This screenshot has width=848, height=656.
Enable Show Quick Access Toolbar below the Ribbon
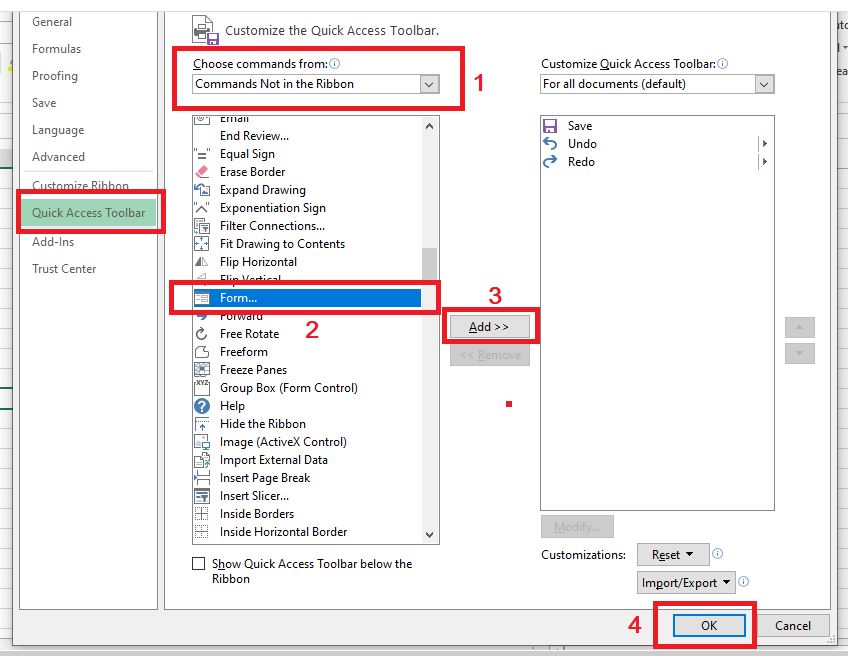[x=198, y=564]
